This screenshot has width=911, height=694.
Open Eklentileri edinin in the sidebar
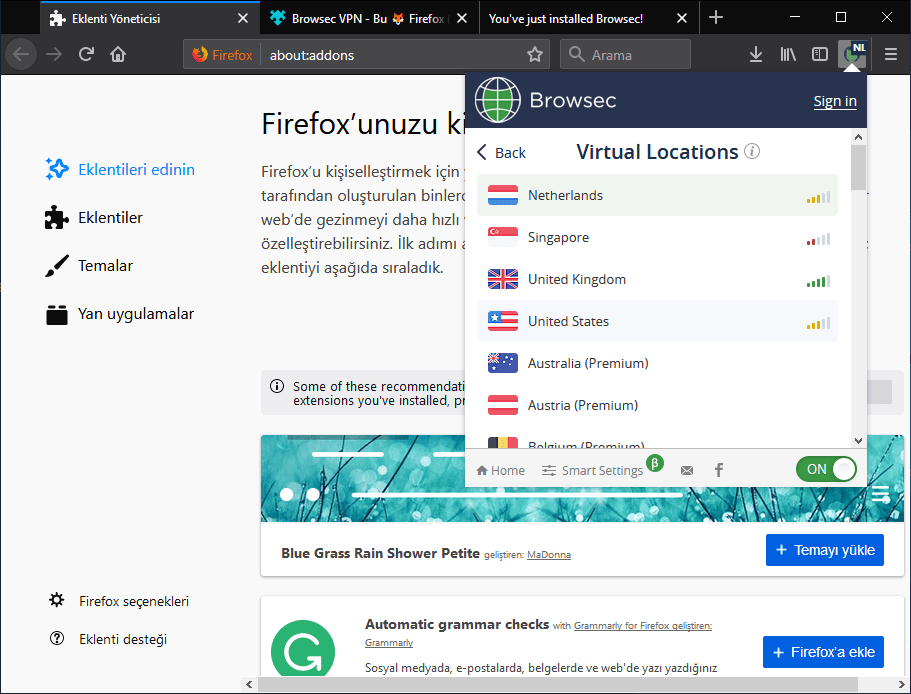(120, 170)
